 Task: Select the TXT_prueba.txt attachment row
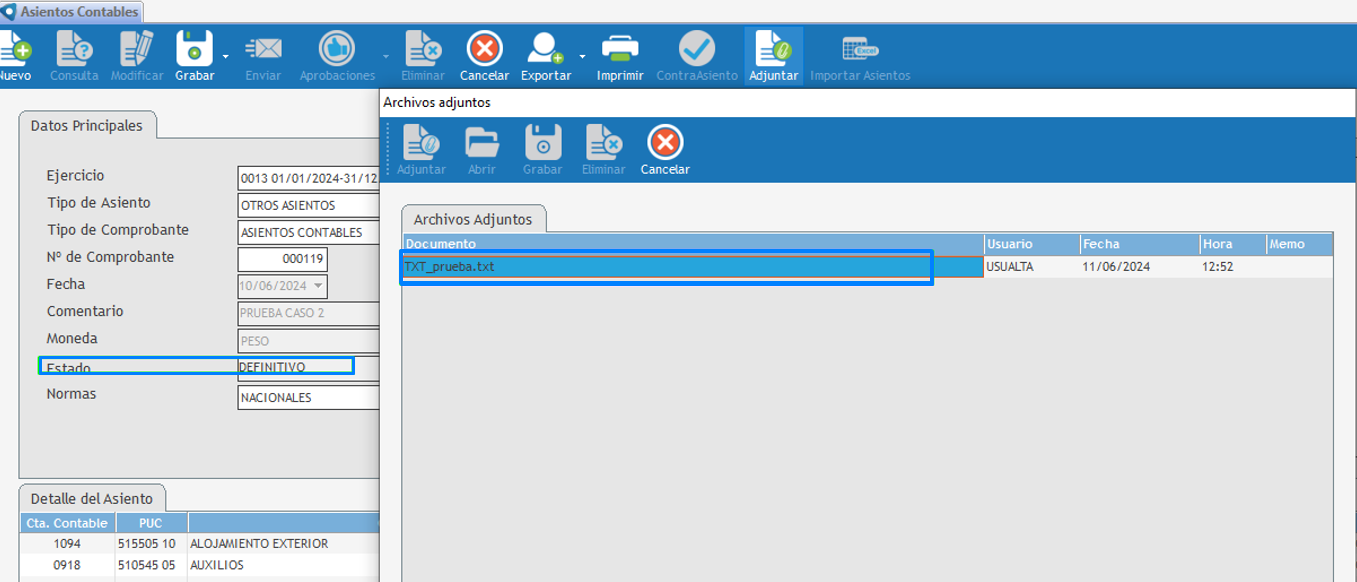pos(665,267)
